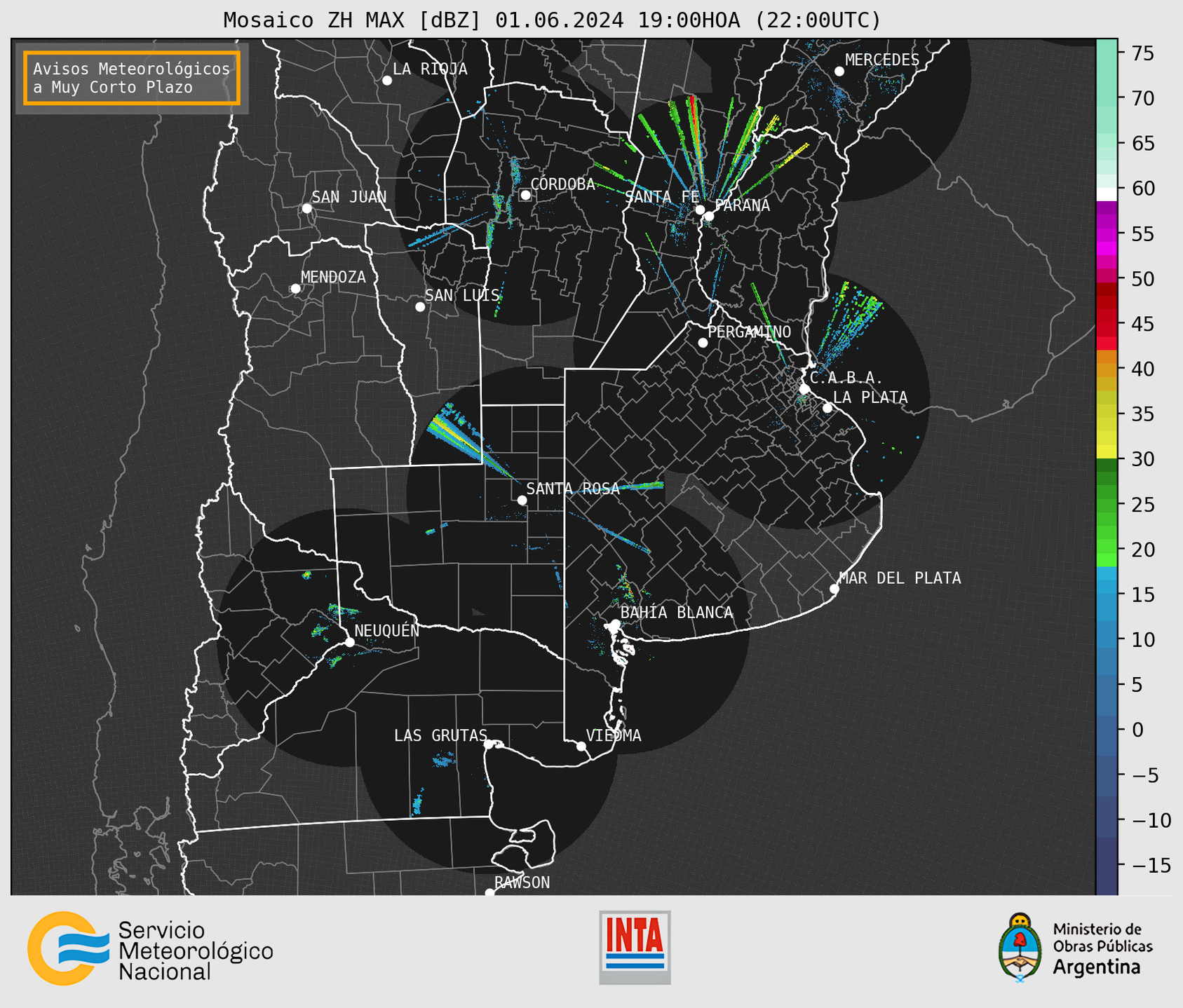Click the INTA logo

point(635,947)
